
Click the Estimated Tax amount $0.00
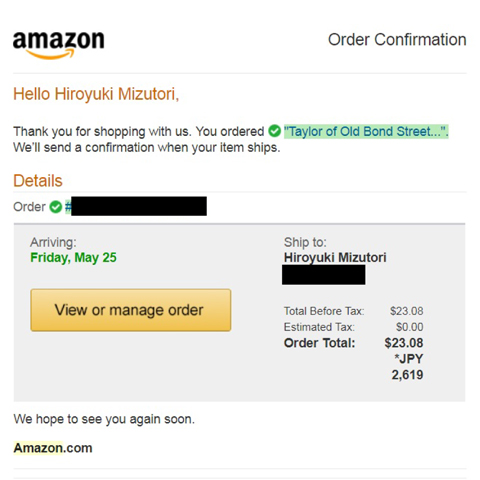click(x=410, y=327)
